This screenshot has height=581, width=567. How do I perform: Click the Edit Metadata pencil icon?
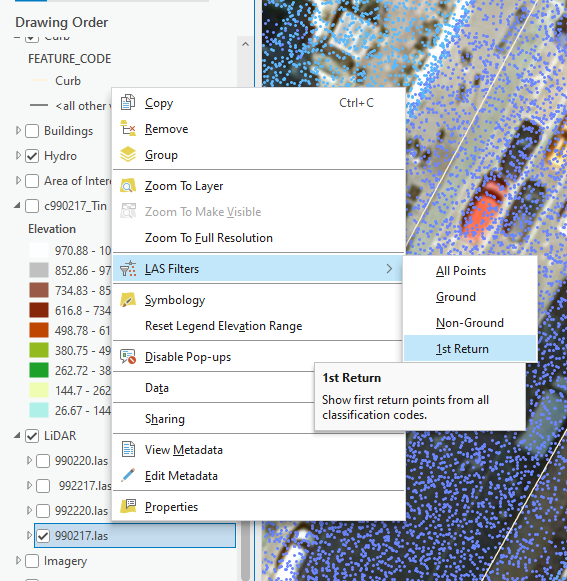[128, 475]
